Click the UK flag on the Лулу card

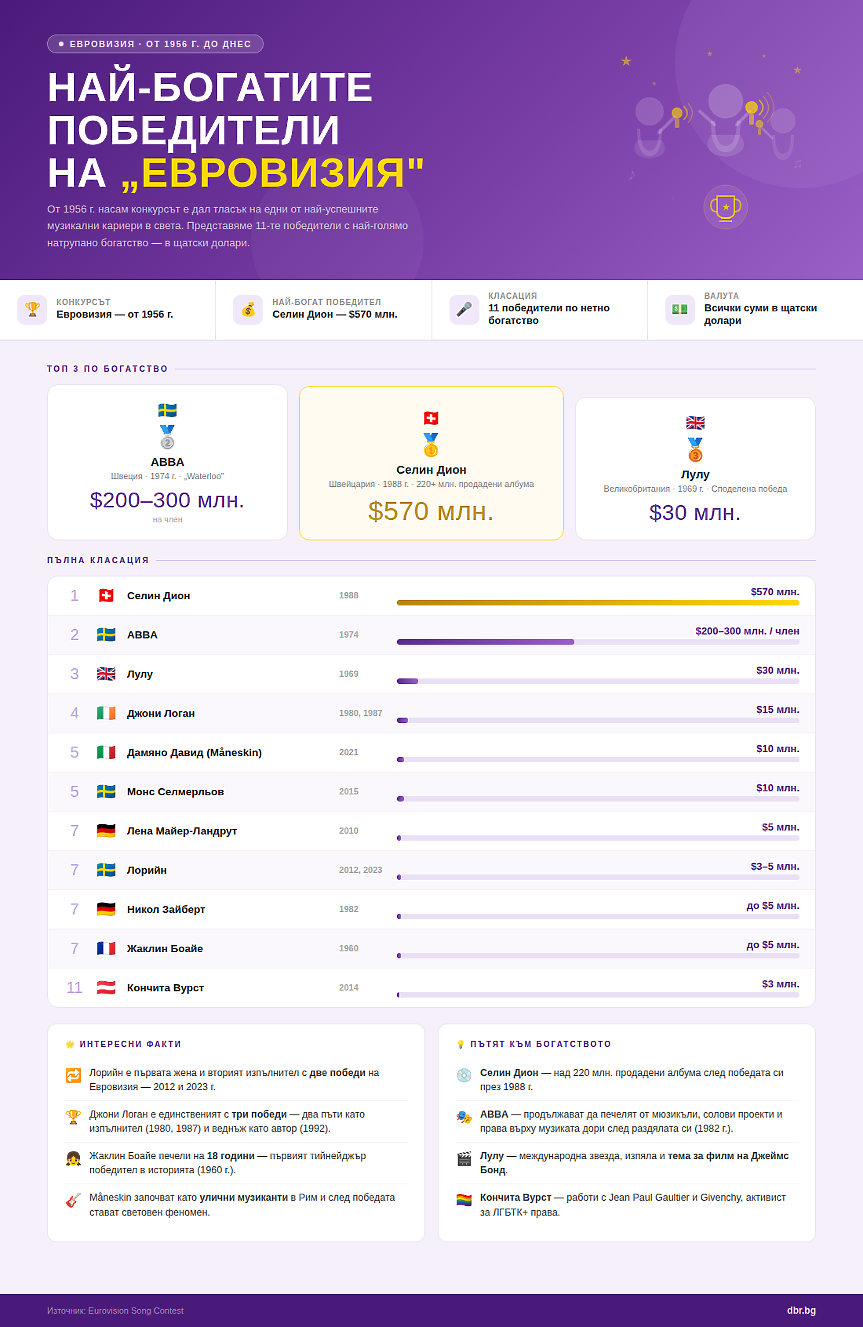(695, 422)
